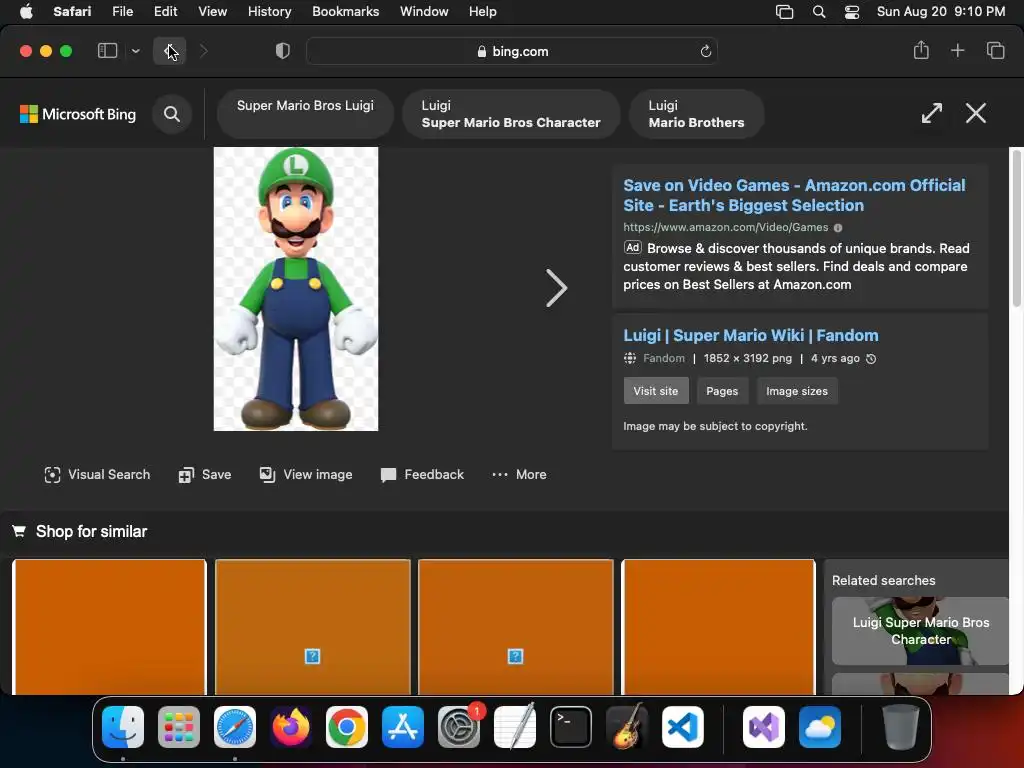Click the ad info icon beside Amazon URL
The image size is (1024, 768).
click(838, 228)
